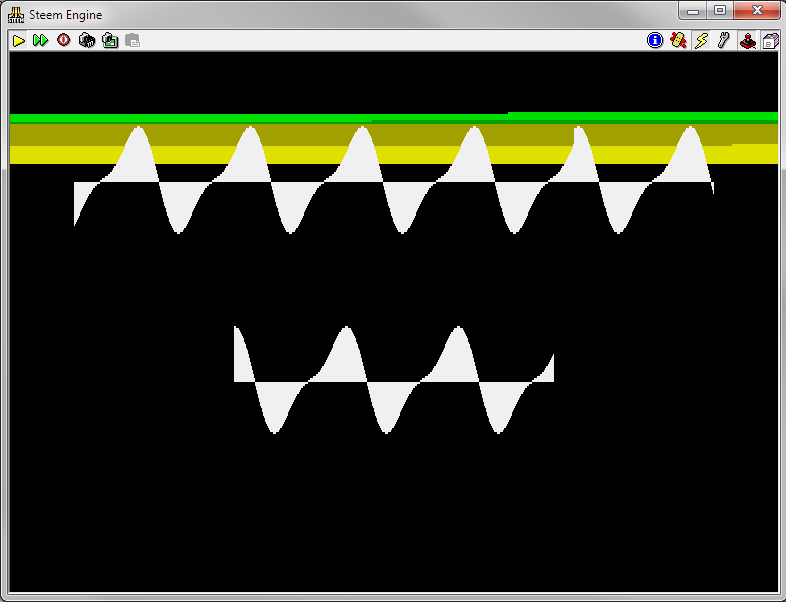Start emulation with the yellow play button
The height and width of the screenshot is (602, 786).
(19, 41)
